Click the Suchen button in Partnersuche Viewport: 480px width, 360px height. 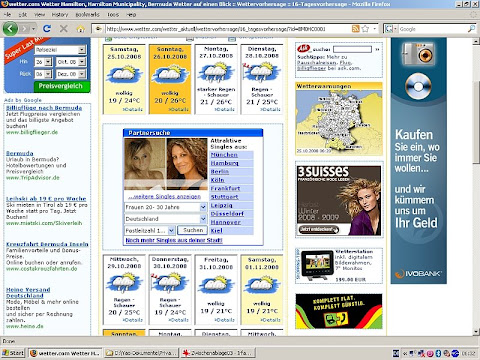click(193, 230)
